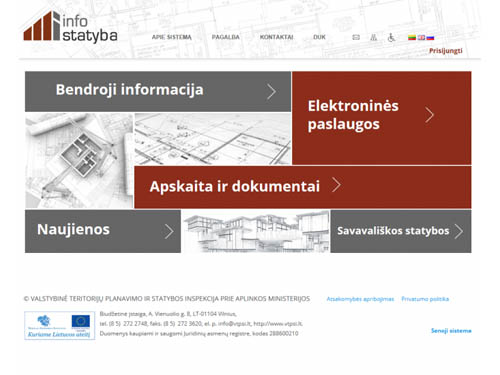Screen dimensions: 500x375
Task: Open the Pagalba menu item
Action: 226,37
